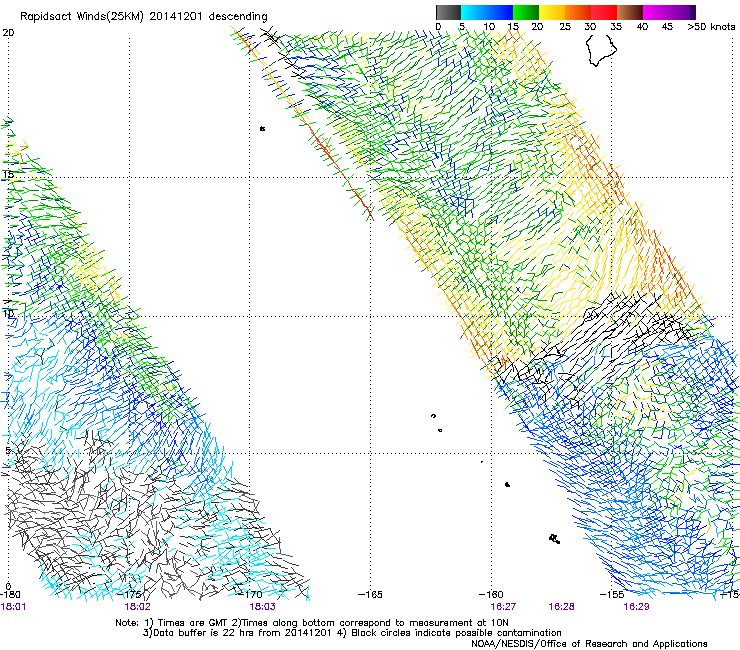Click the yellow 20-25 knots legend swatch
Screen dimensions: 740x650
pyautogui.click(x=552, y=12)
